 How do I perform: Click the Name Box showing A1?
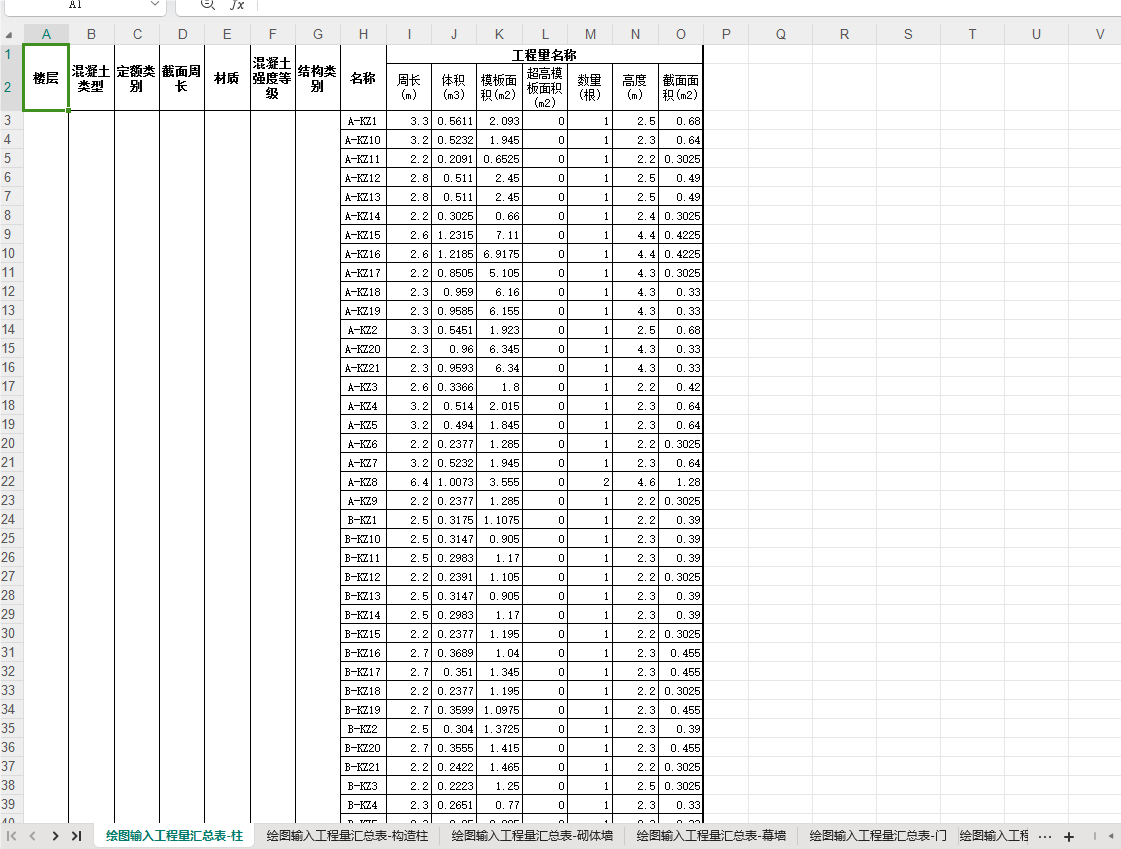tap(75, 4)
